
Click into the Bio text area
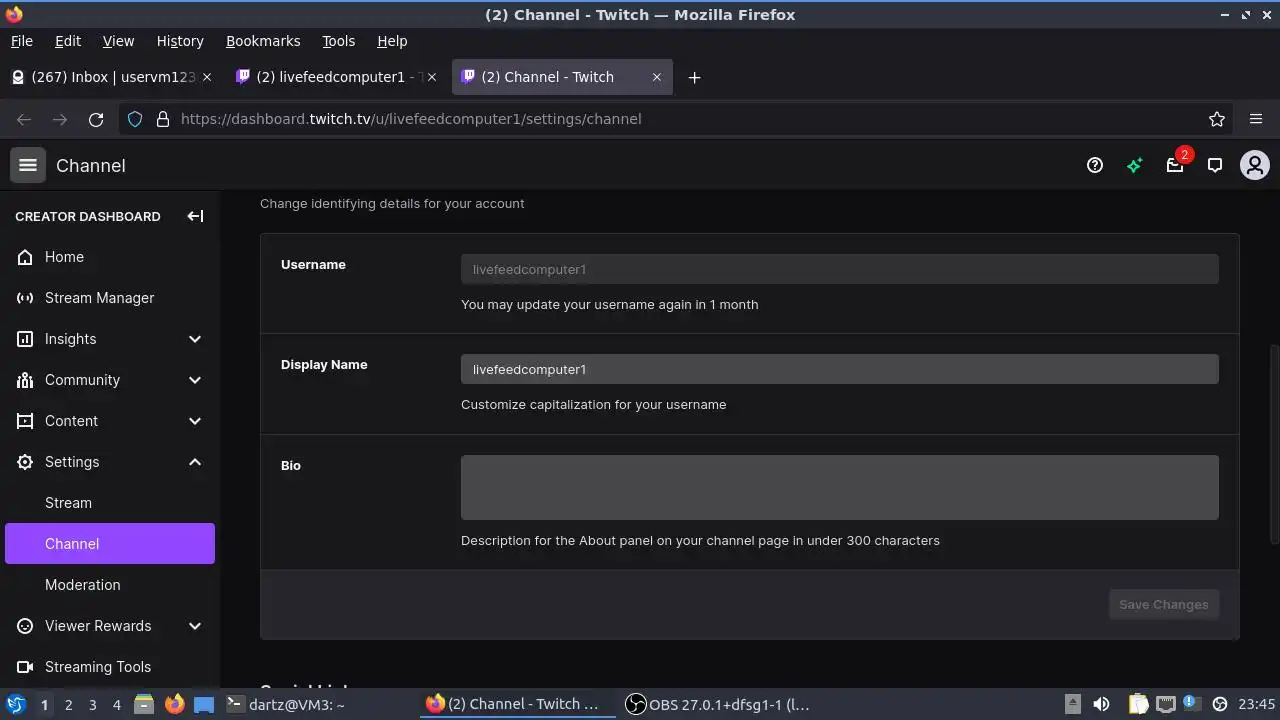coord(840,487)
